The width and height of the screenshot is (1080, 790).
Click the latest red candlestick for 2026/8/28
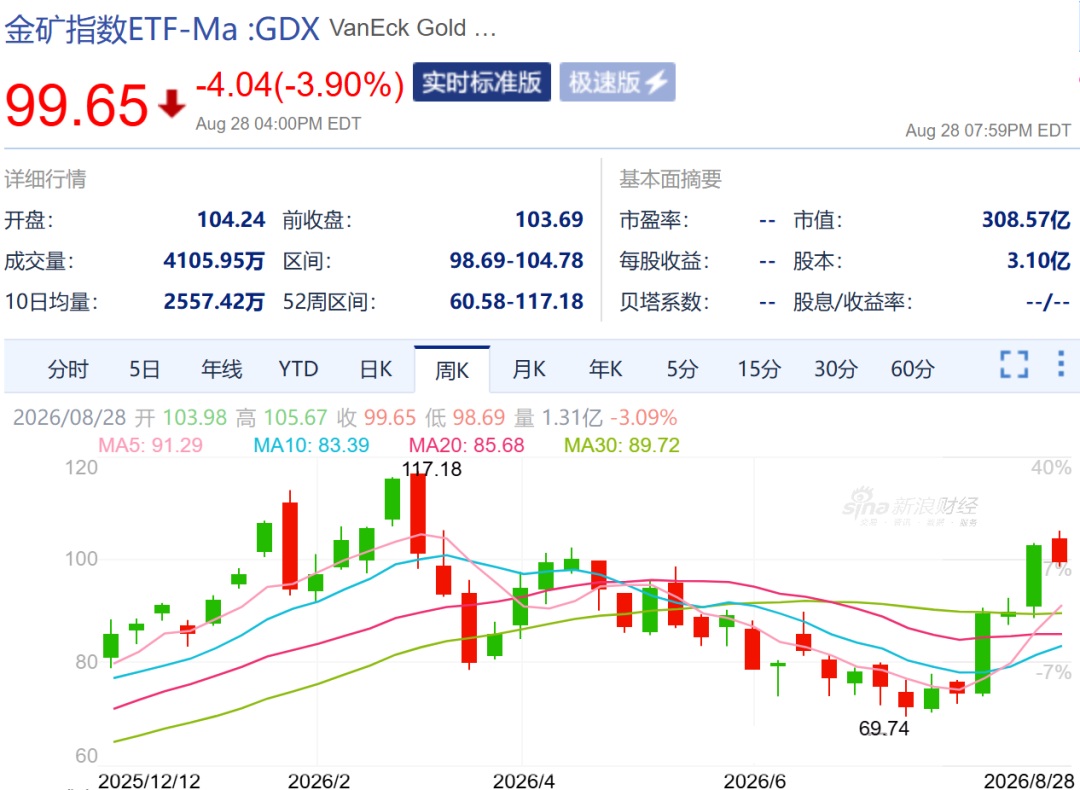click(x=1059, y=550)
